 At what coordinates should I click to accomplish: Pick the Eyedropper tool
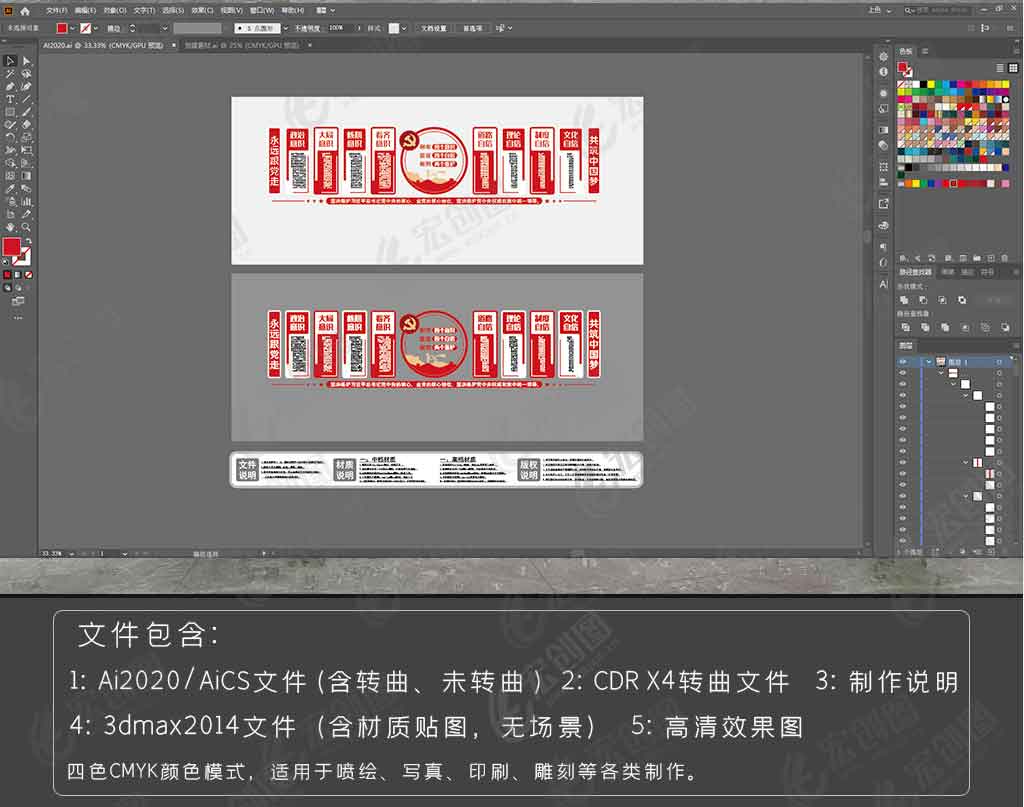point(10,189)
